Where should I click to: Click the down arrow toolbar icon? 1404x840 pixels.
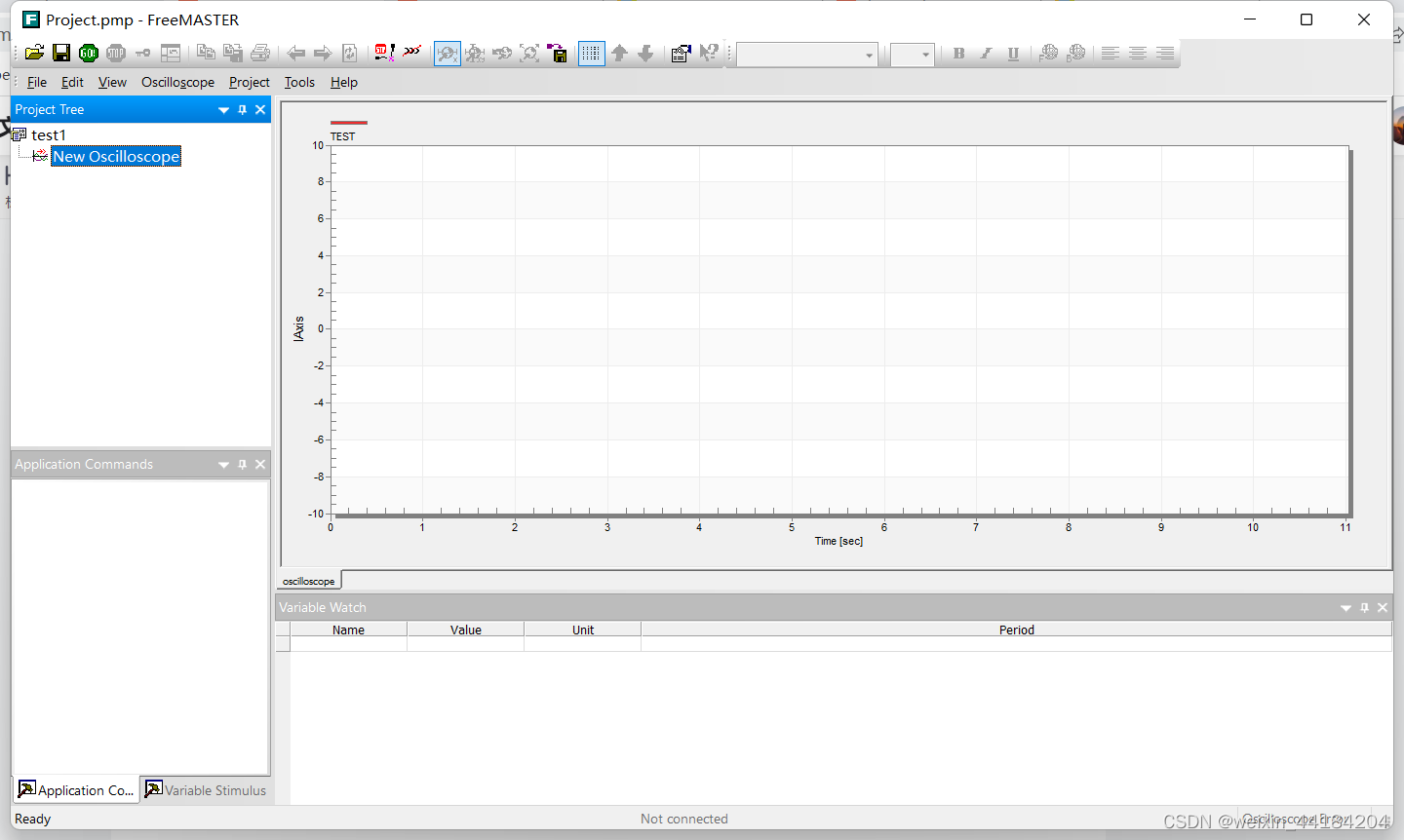tap(645, 53)
